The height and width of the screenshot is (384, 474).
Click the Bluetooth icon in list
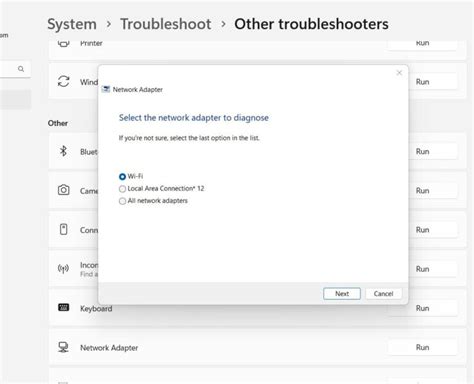[x=63, y=151]
